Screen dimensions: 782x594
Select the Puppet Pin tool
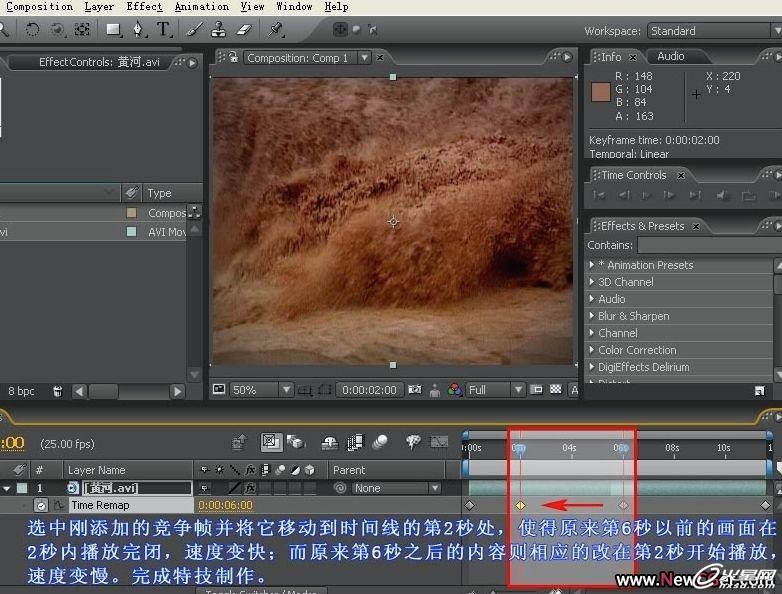tap(277, 30)
